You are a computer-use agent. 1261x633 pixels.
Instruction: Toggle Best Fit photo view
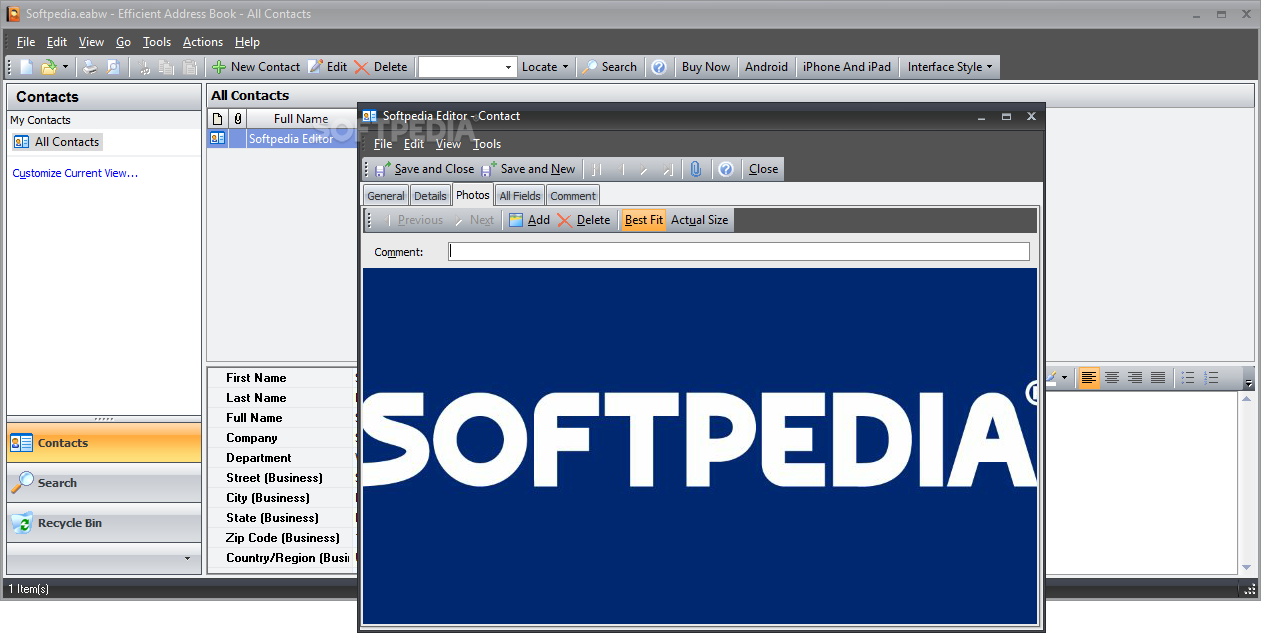pyautogui.click(x=643, y=220)
